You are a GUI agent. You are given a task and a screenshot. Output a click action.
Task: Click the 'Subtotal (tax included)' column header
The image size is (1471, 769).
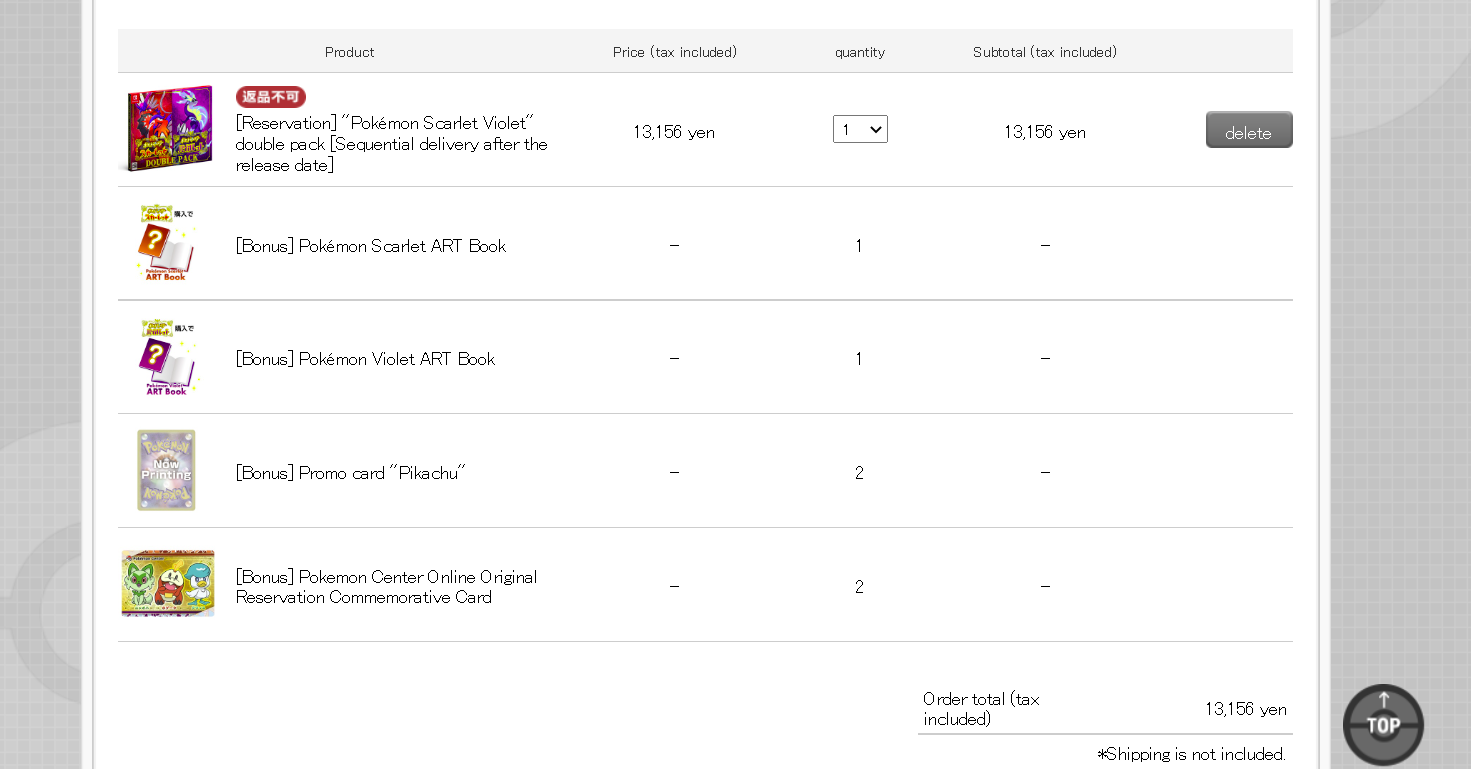click(1045, 52)
